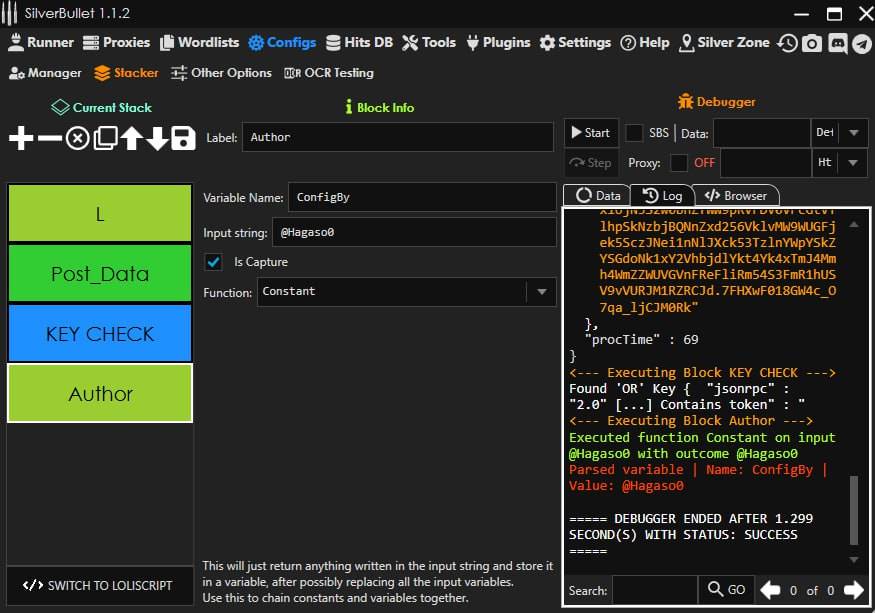Open the proxy type dropdown beside Proxy field
Screen dimensions: 875x613
(x=853, y=162)
